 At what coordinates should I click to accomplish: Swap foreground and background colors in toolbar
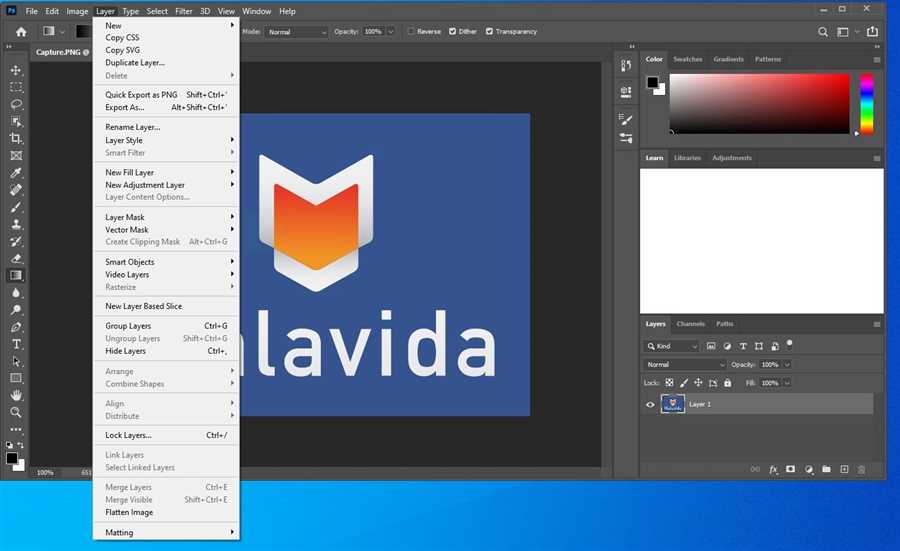point(21,445)
